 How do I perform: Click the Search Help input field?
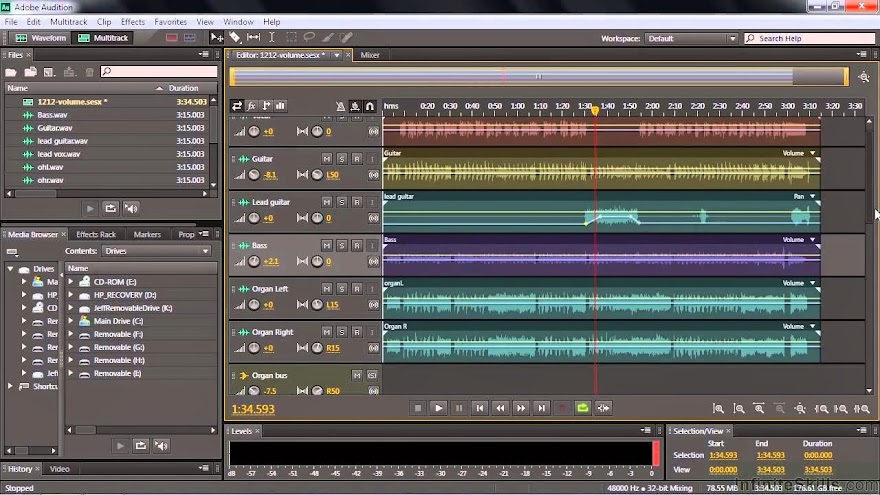pos(809,38)
